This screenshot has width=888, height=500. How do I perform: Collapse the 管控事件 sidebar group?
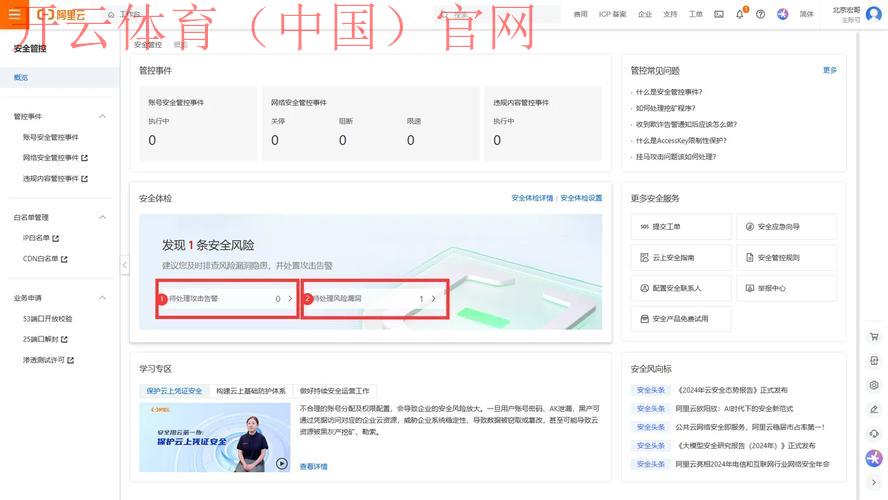tap(103, 116)
